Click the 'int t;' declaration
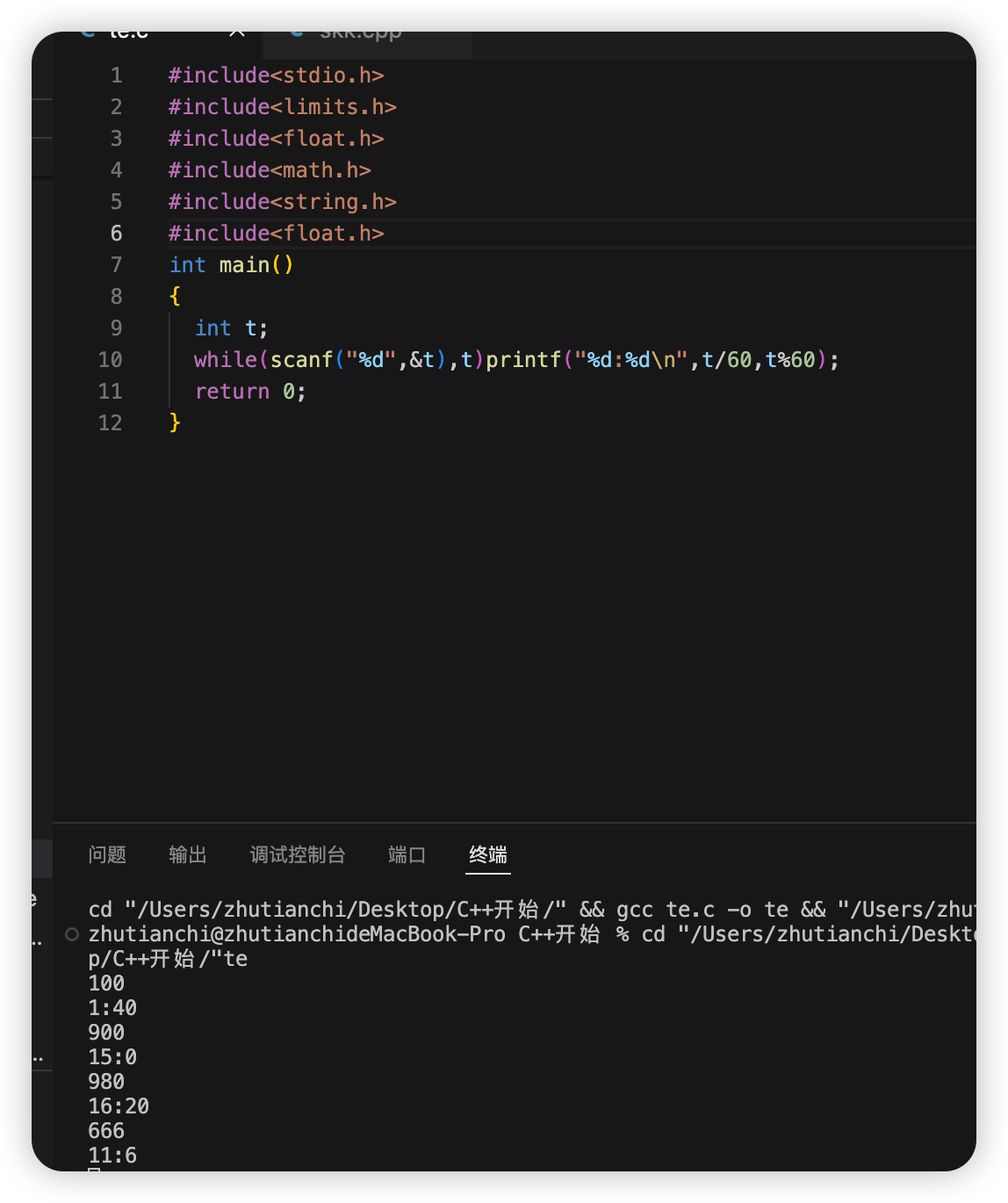This screenshot has height=1203, width=1008. tap(231, 328)
